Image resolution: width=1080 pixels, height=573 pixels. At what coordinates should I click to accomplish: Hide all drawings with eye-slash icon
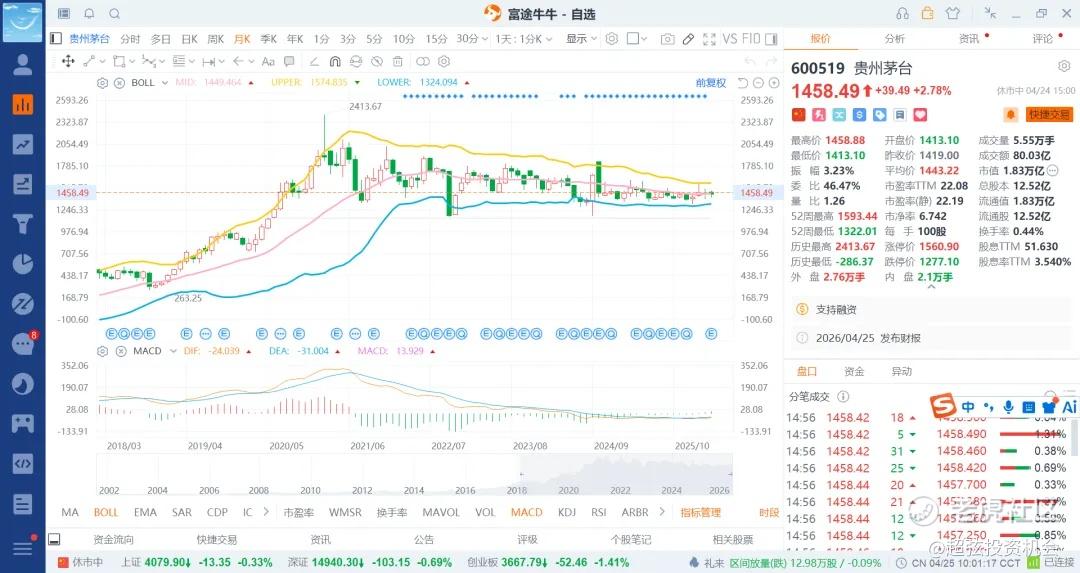click(x=377, y=61)
